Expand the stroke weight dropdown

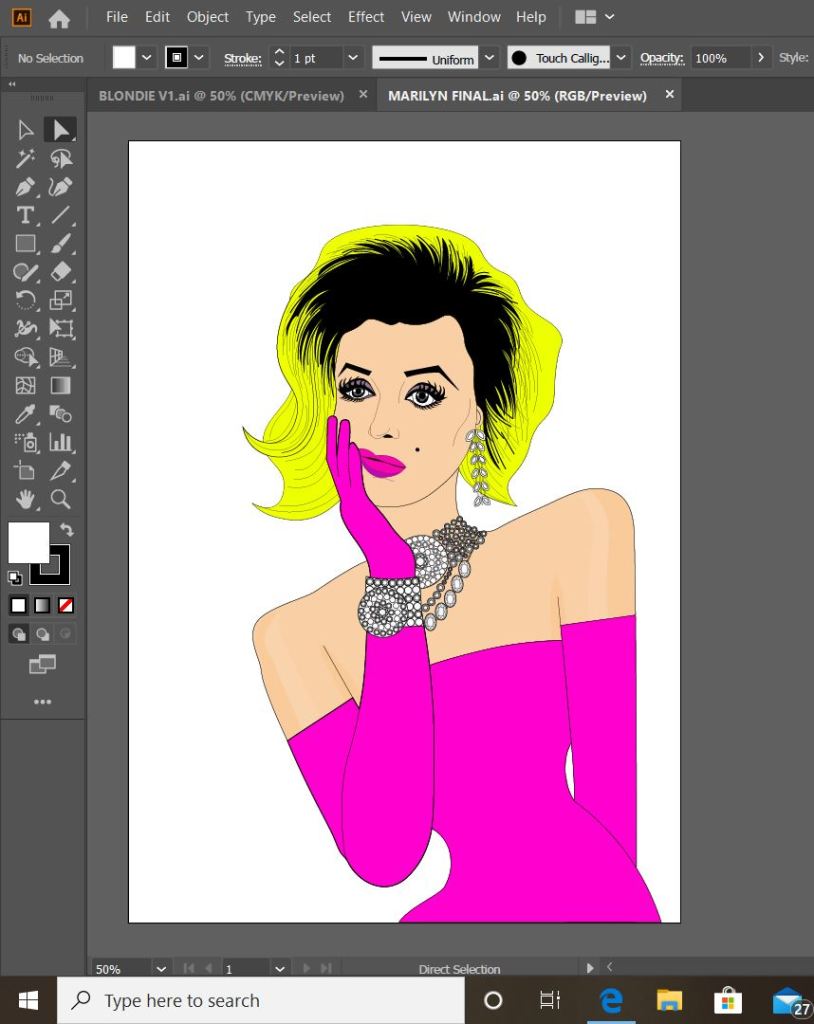352,58
